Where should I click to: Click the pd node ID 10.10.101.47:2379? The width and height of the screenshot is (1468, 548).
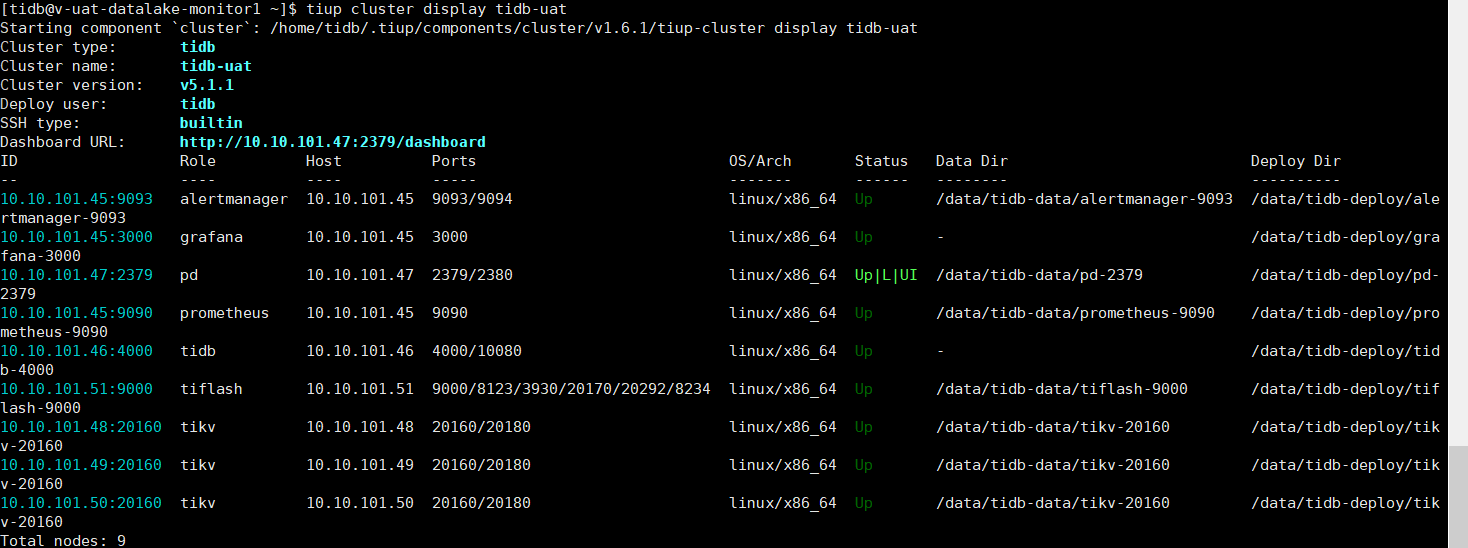[76, 275]
